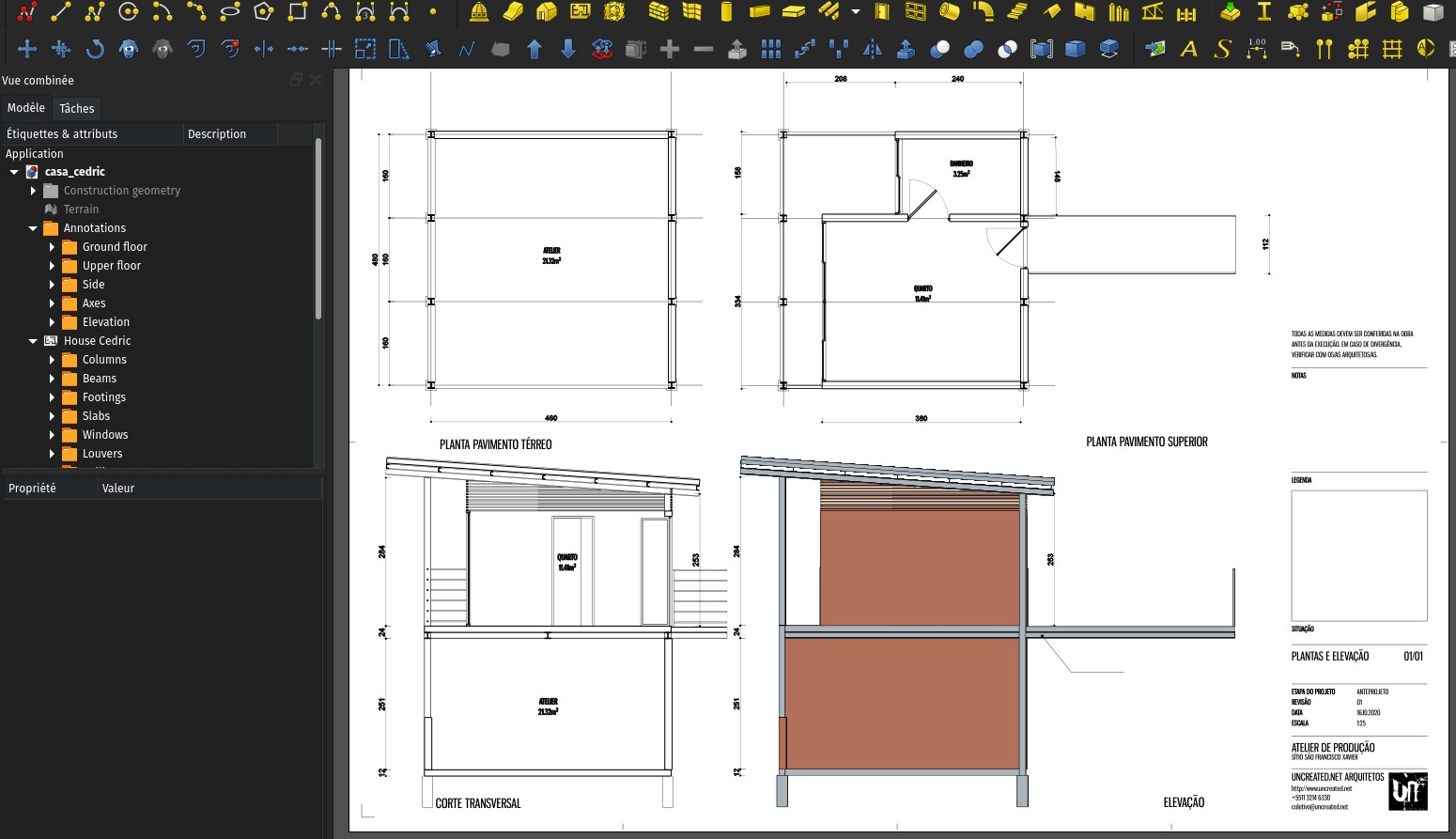Open the Rebar tools dropdown arrow

856,12
